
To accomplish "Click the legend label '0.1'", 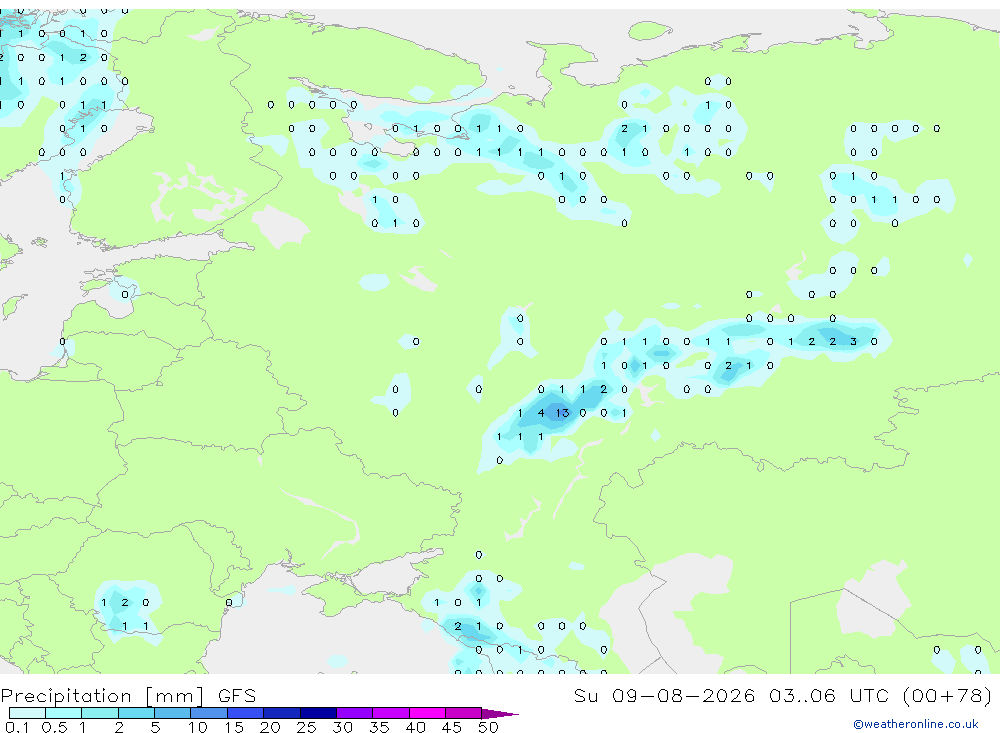I will click(17, 727).
